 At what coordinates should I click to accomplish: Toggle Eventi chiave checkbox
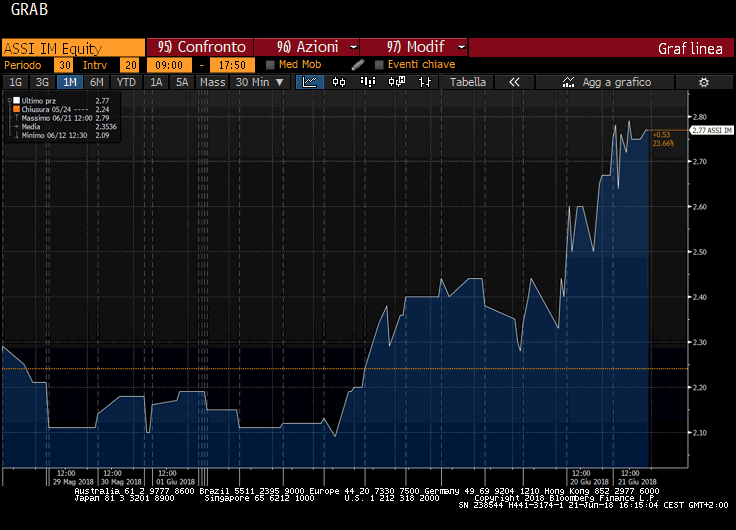(x=379, y=65)
